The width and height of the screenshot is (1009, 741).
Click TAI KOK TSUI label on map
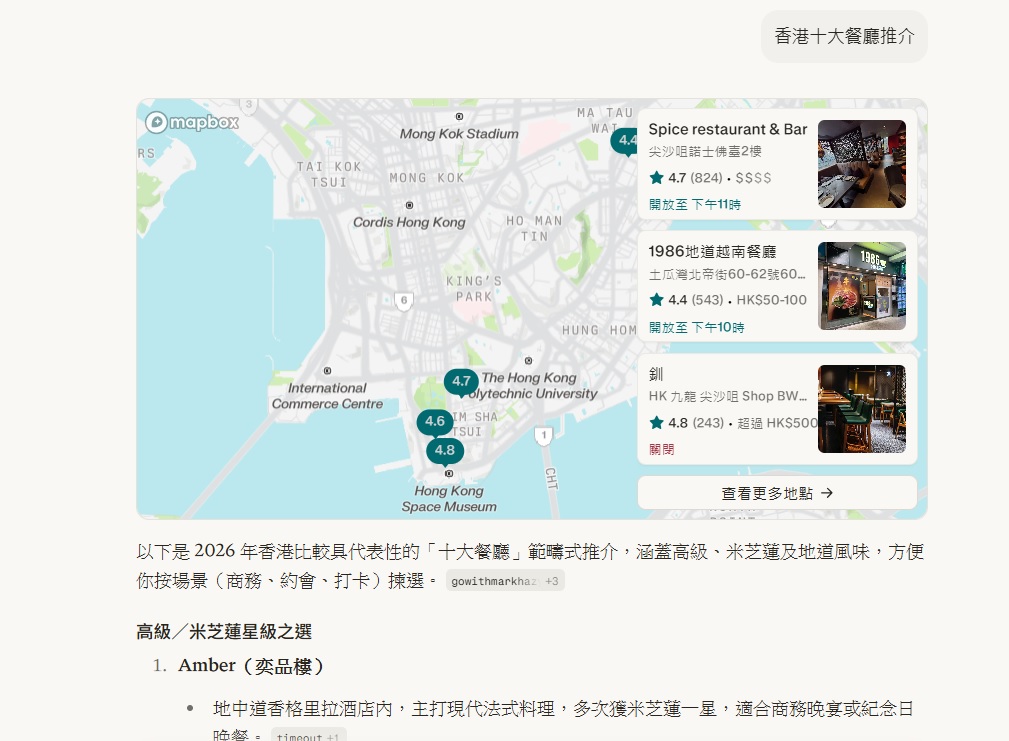329,174
